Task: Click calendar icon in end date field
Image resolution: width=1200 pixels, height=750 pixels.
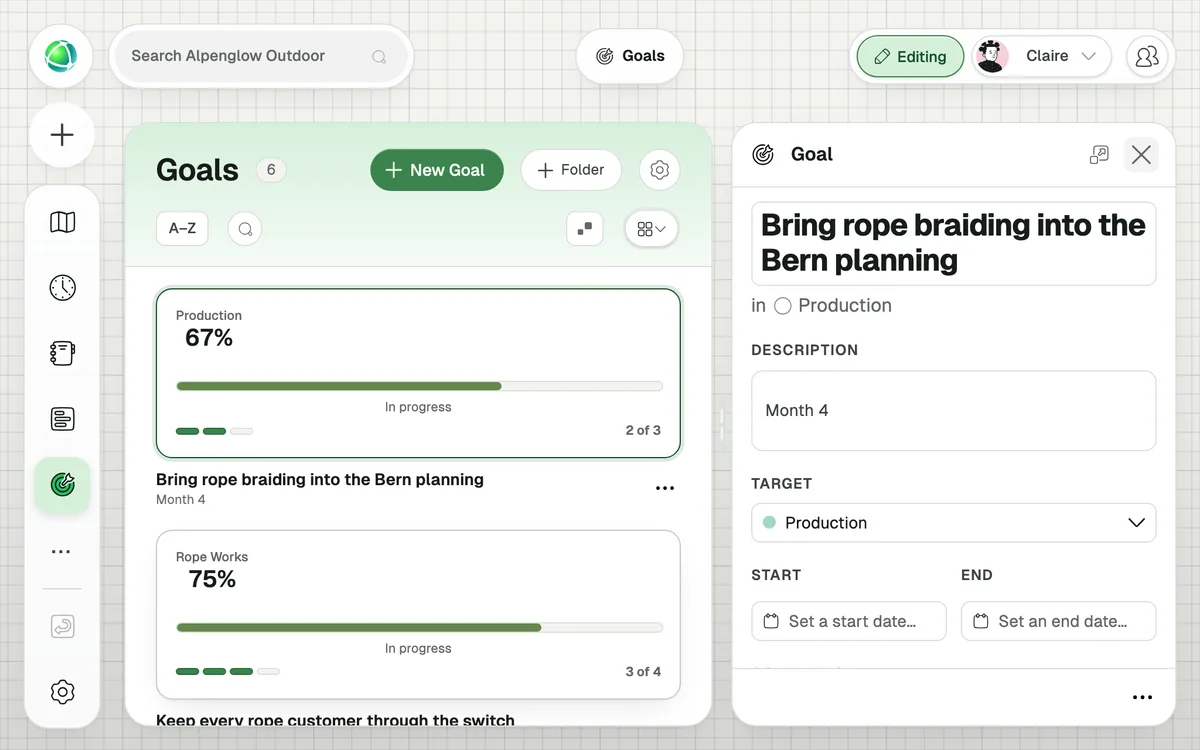Action: [981, 621]
